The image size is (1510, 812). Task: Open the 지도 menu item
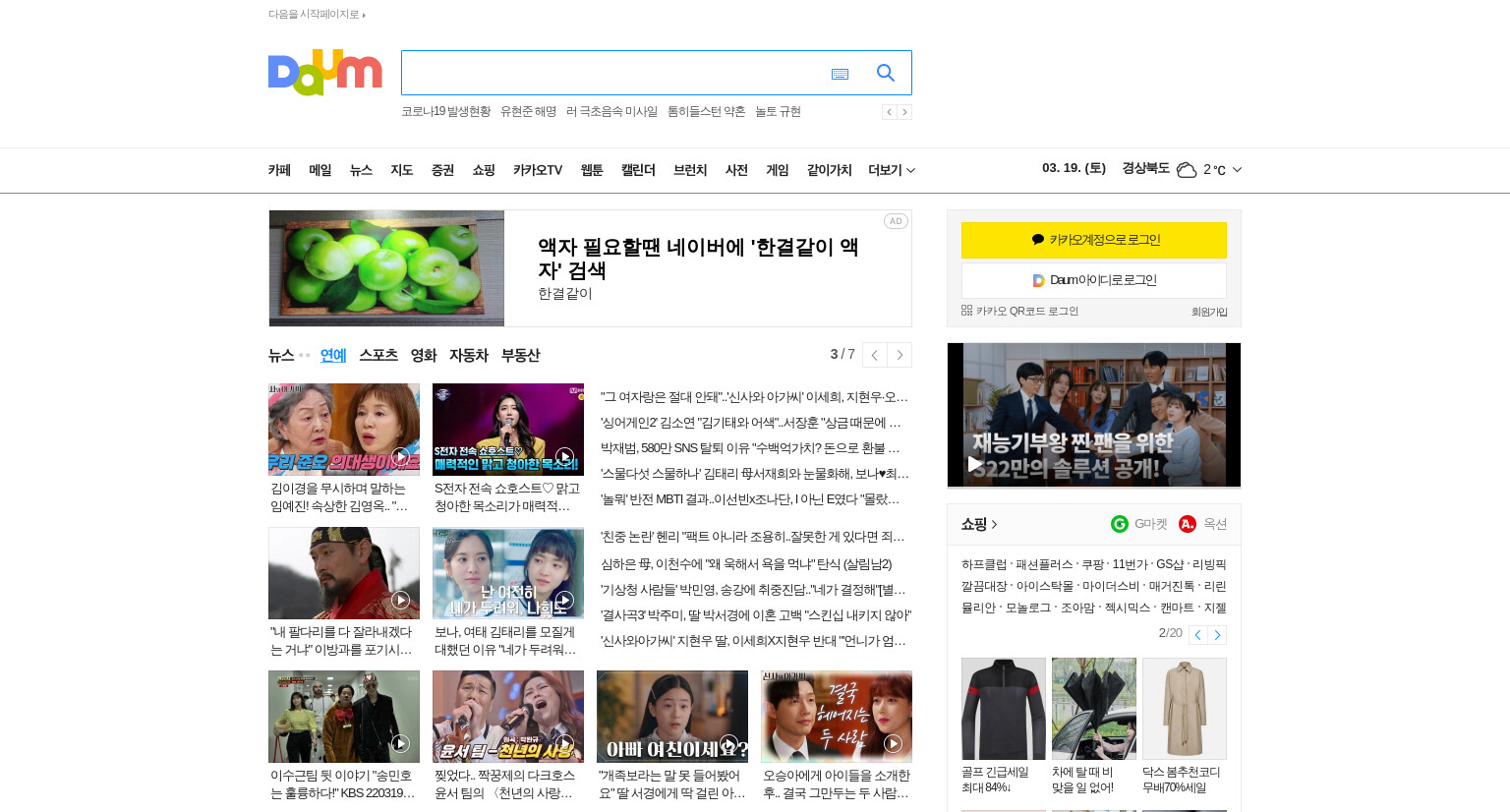pos(402,170)
